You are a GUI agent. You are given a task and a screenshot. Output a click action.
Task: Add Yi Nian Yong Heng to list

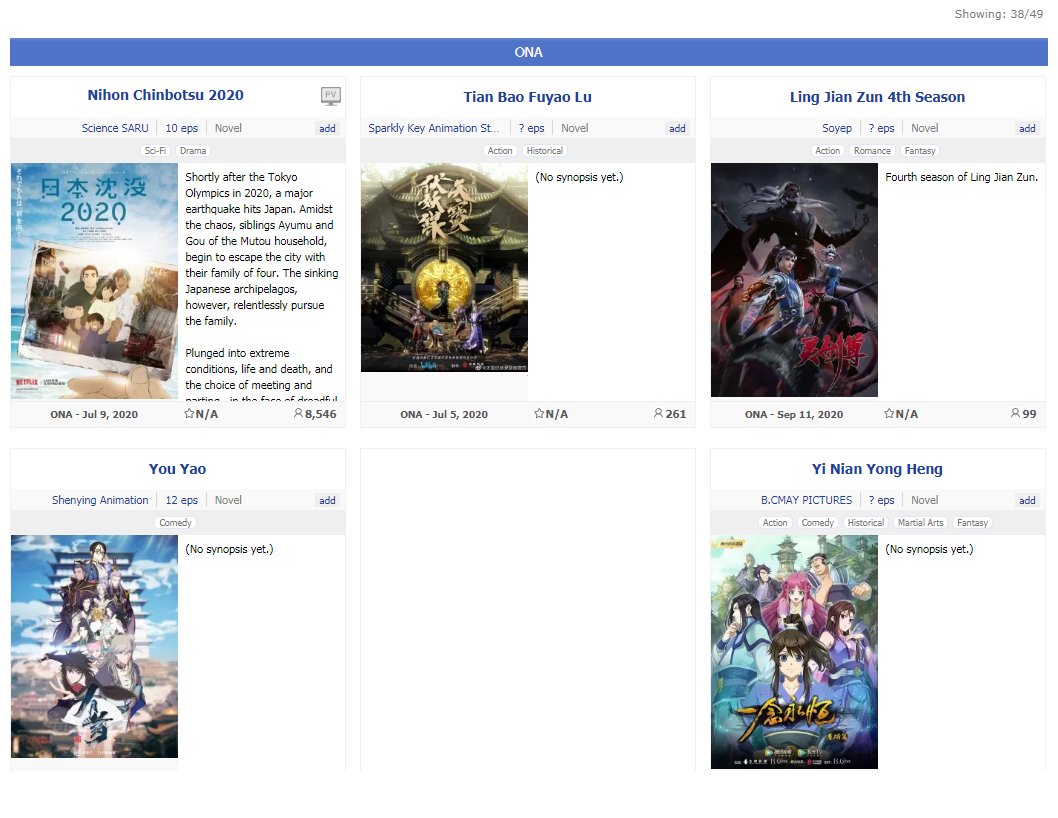point(1027,500)
